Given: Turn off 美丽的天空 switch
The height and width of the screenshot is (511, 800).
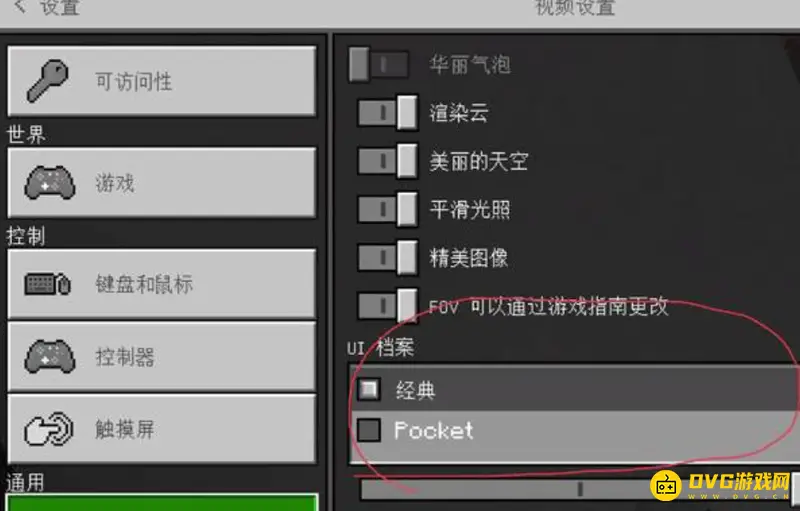Looking at the screenshot, I should 388,161.
